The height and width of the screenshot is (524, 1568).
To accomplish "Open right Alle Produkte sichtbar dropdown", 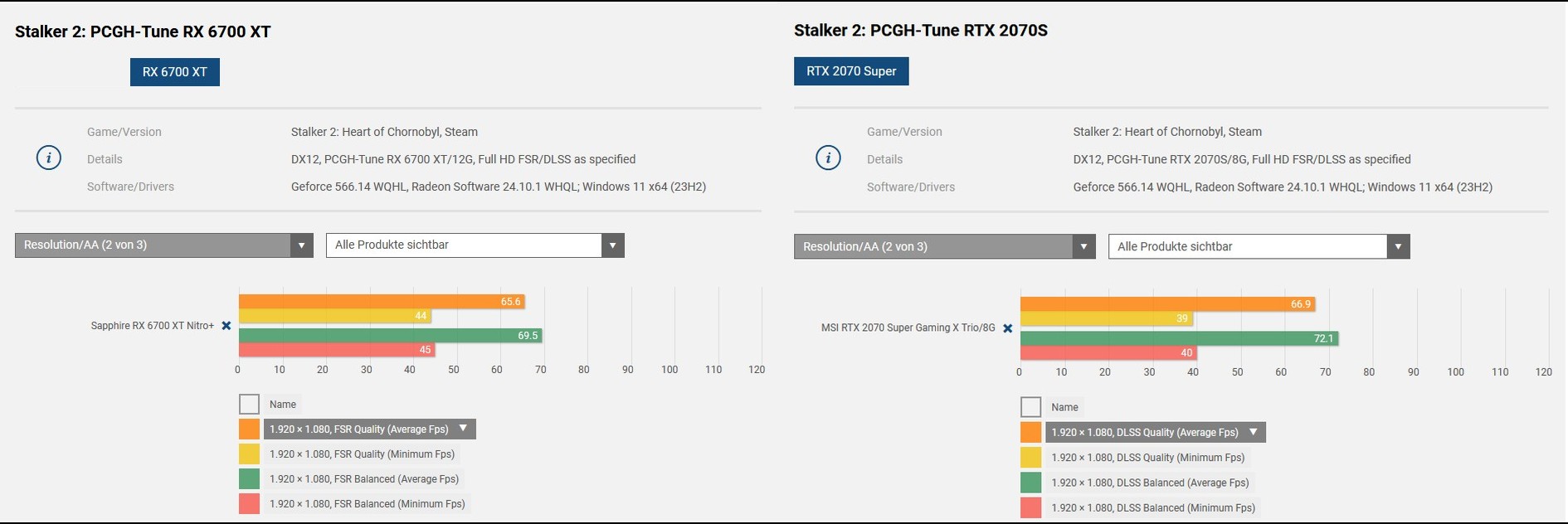I will pyautogui.click(x=1259, y=246).
